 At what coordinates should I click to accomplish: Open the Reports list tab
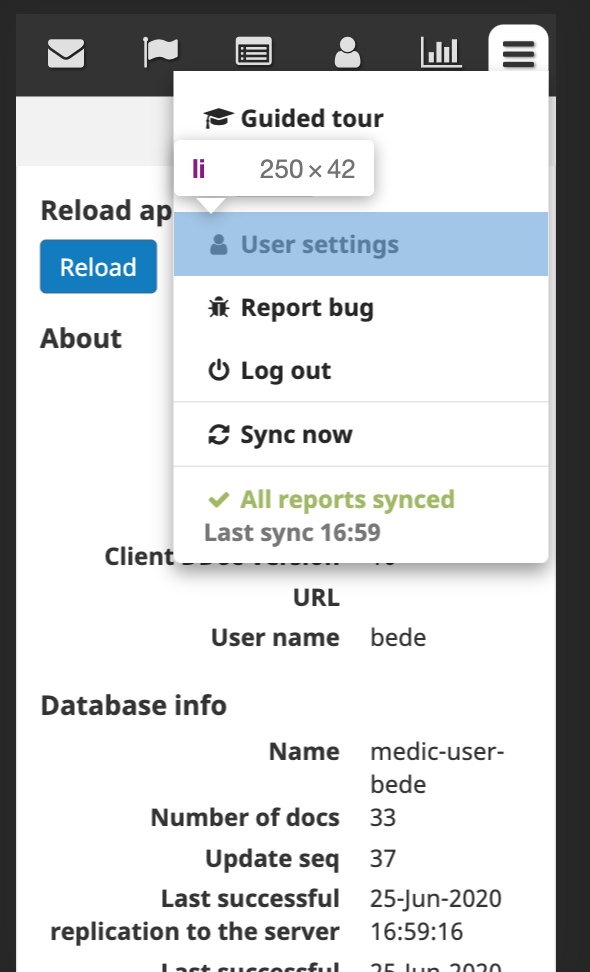click(254, 52)
